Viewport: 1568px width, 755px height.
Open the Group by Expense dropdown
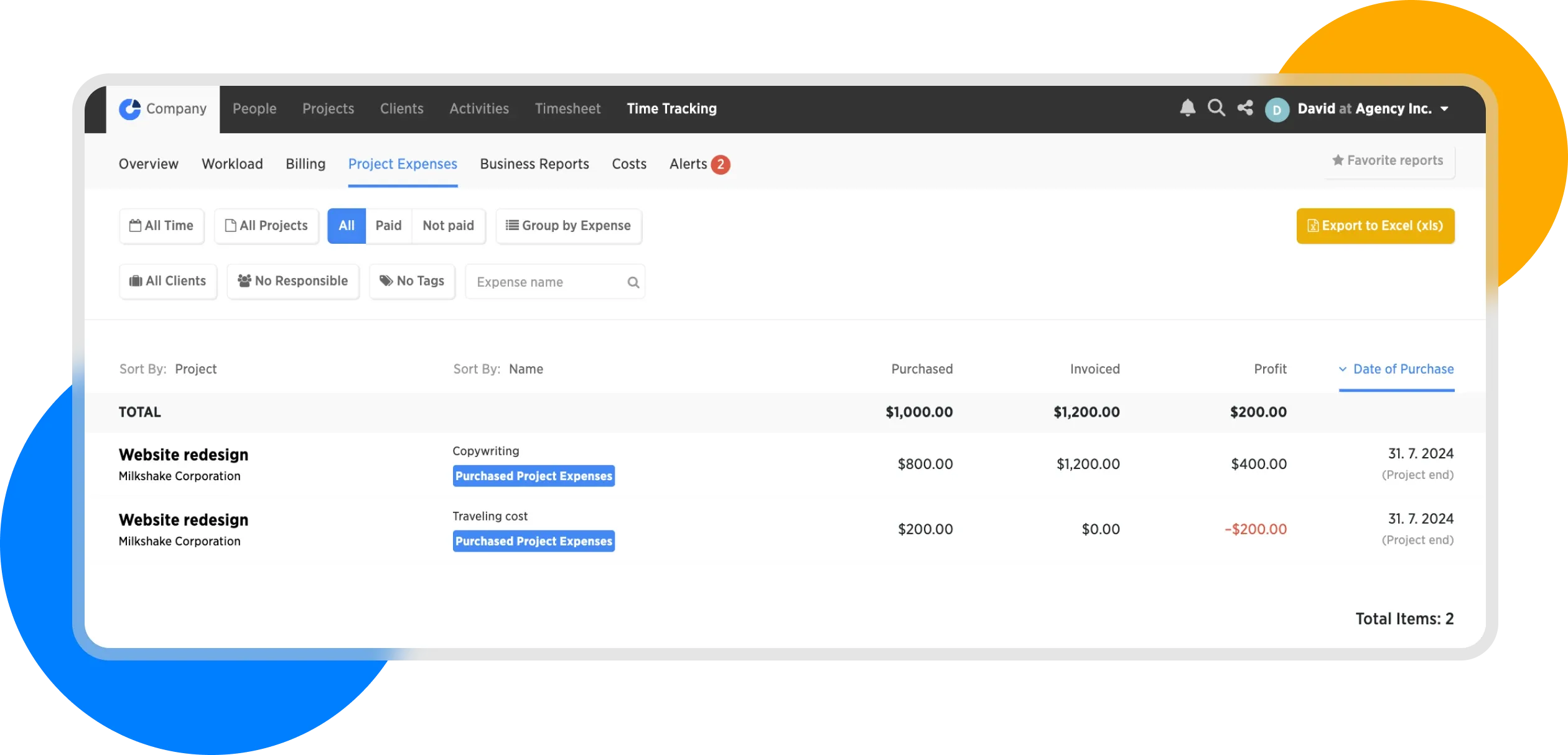pyautogui.click(x=568, y=226)
